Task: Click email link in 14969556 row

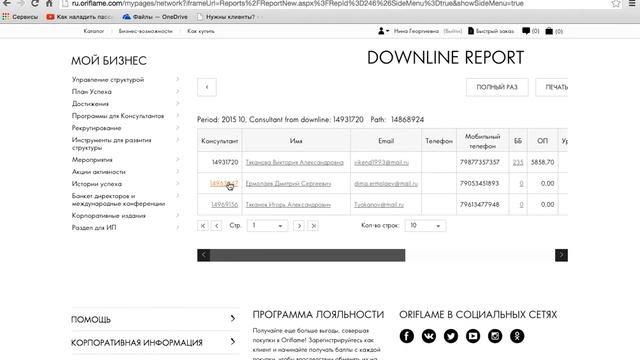Action: [x=379, y=204]
